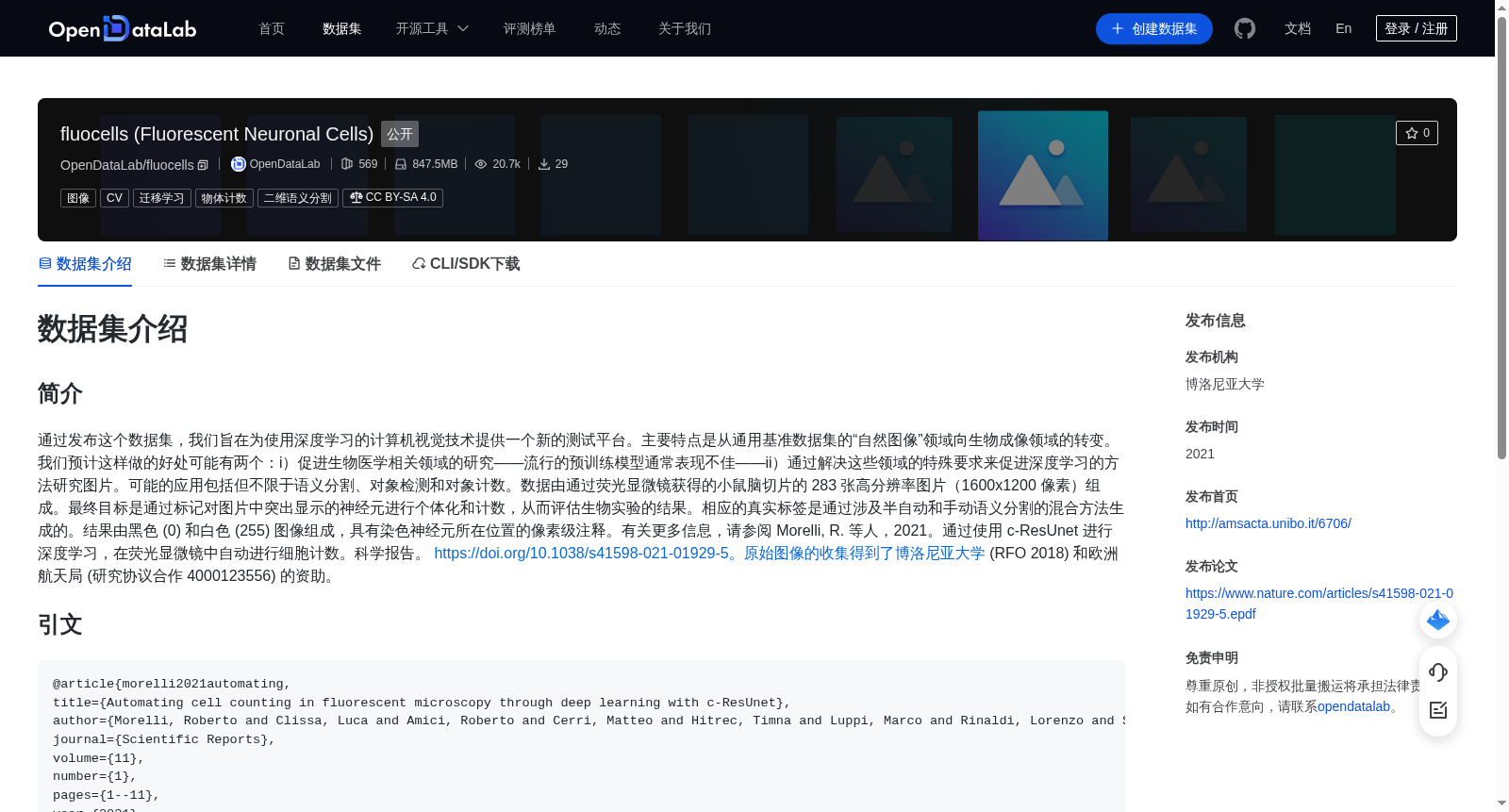Viewport: 1509px width, 812px height.
Task: Click the CV tag
Action: (x=114, y=198)
